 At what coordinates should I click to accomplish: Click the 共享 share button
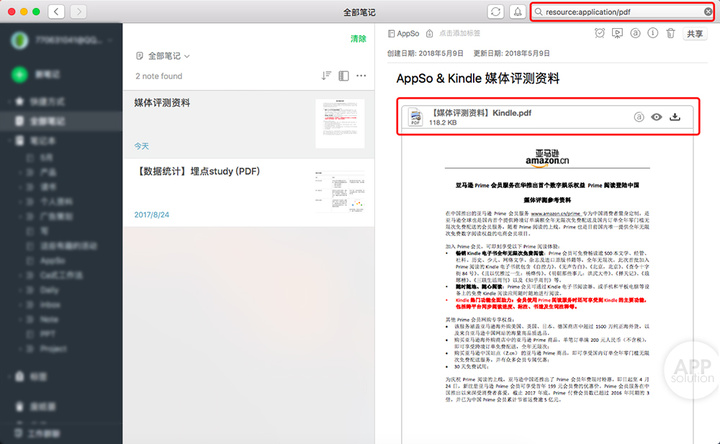point(695,34)
